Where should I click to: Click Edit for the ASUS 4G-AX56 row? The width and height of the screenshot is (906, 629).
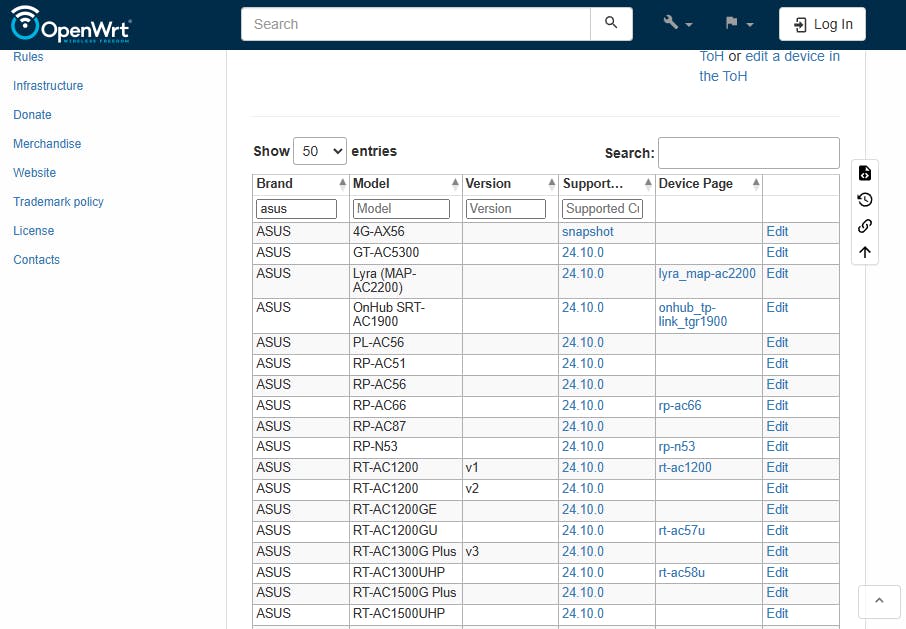pyautogui.click(x=777, y=232)
